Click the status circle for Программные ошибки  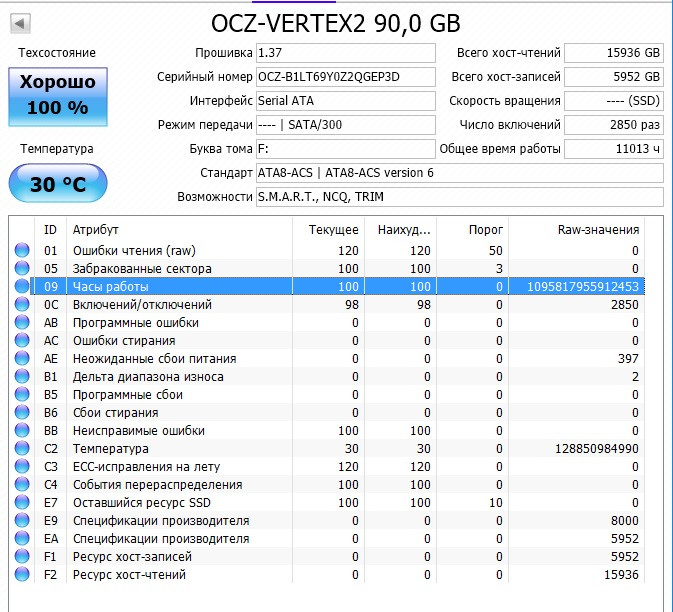[x=22, y=322]
